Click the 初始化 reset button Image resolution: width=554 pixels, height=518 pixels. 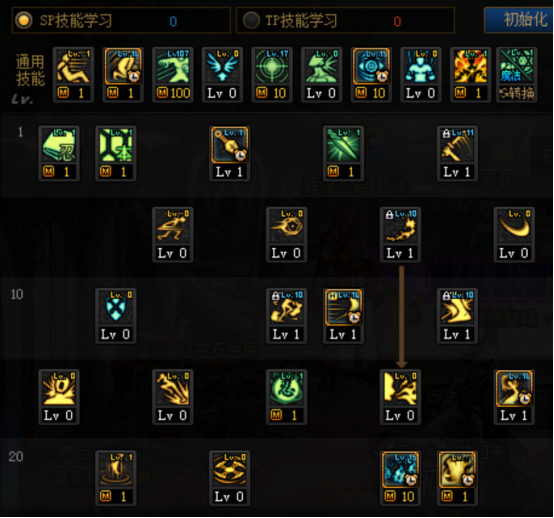click(519, 20)
